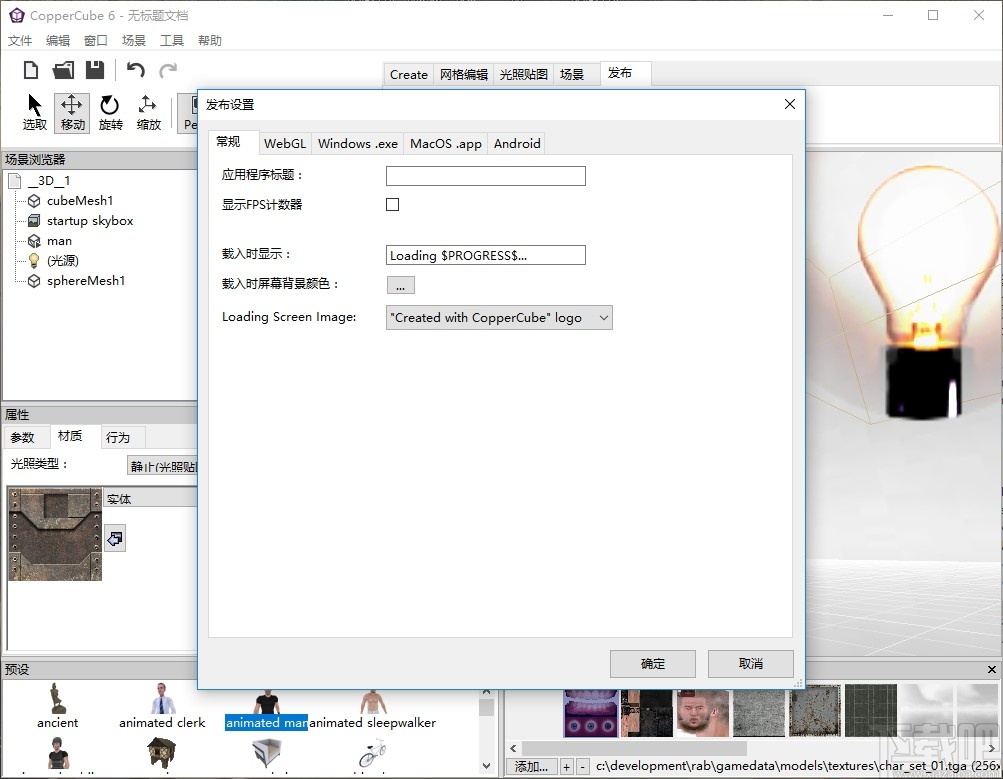1003x779 pixels.
Task: Enable the 显示FPS计数器 checkbox
Action: click(392, 204)
